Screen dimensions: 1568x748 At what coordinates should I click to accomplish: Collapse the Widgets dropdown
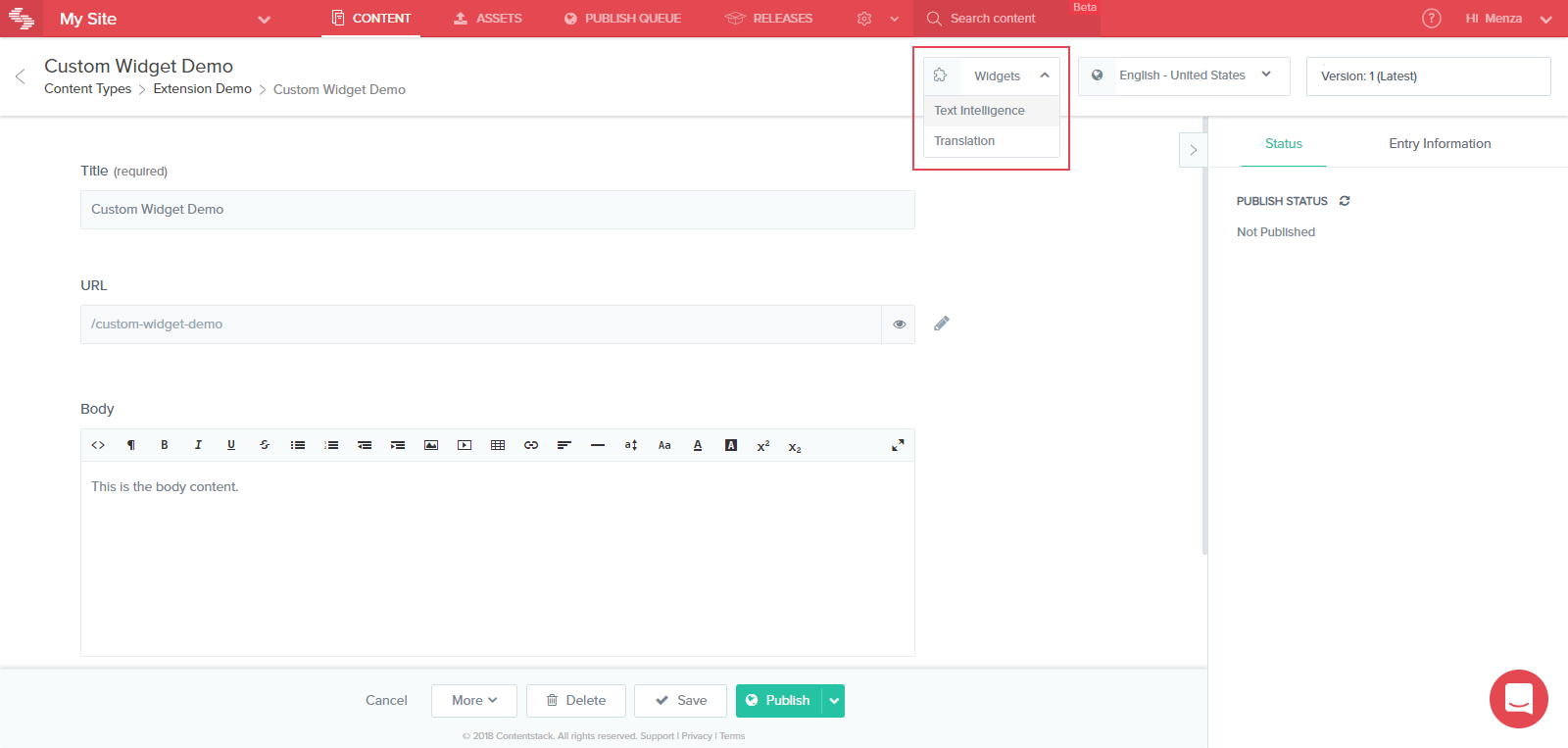click(x=992, y=75)
